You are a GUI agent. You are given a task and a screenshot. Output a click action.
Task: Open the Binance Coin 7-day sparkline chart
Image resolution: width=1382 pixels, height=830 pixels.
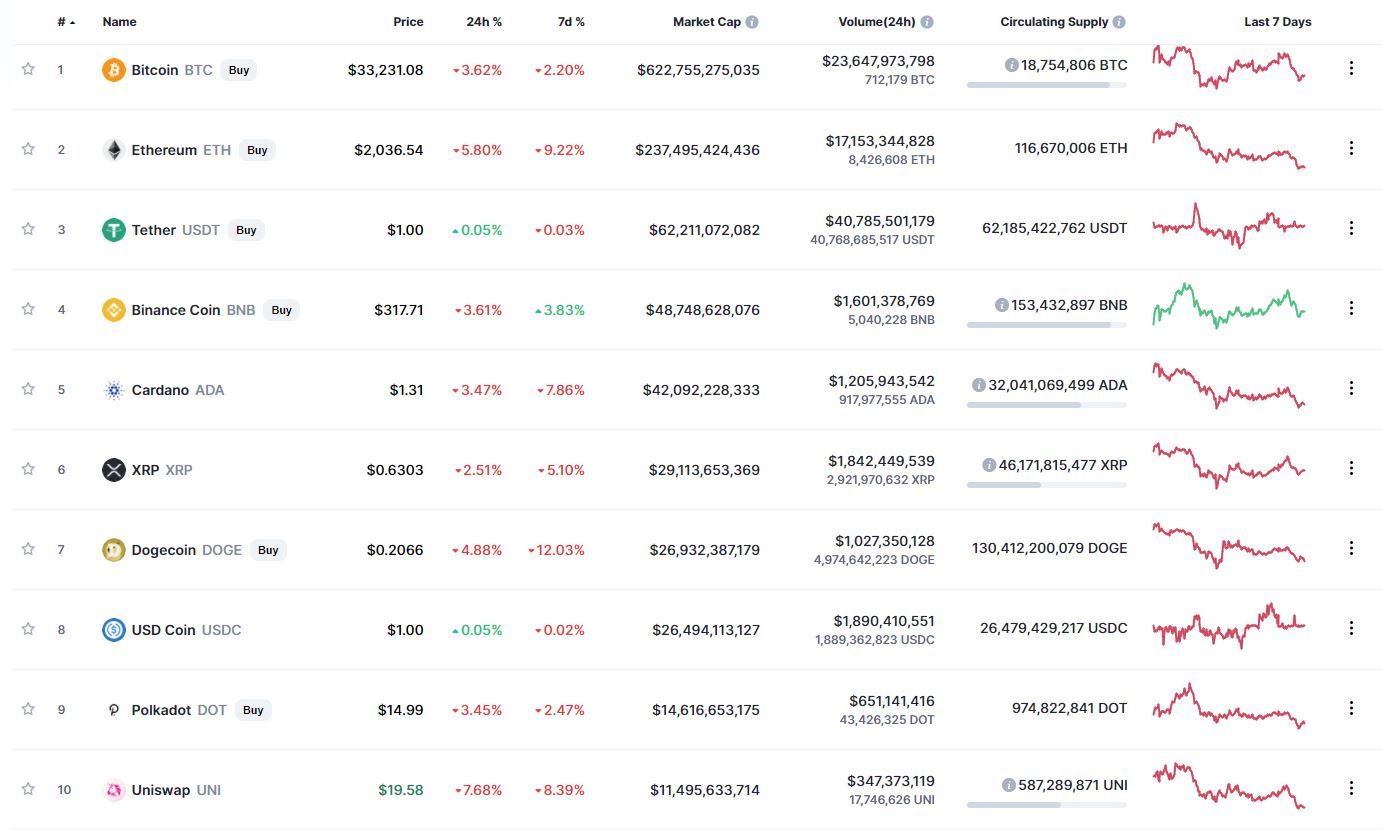pyautogui.click(x=1229, y=306)
